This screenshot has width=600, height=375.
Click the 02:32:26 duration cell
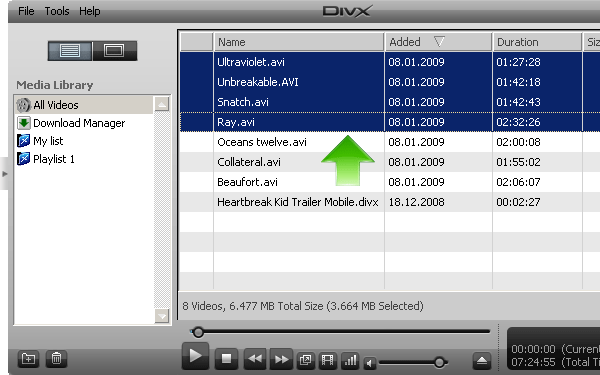518,122
